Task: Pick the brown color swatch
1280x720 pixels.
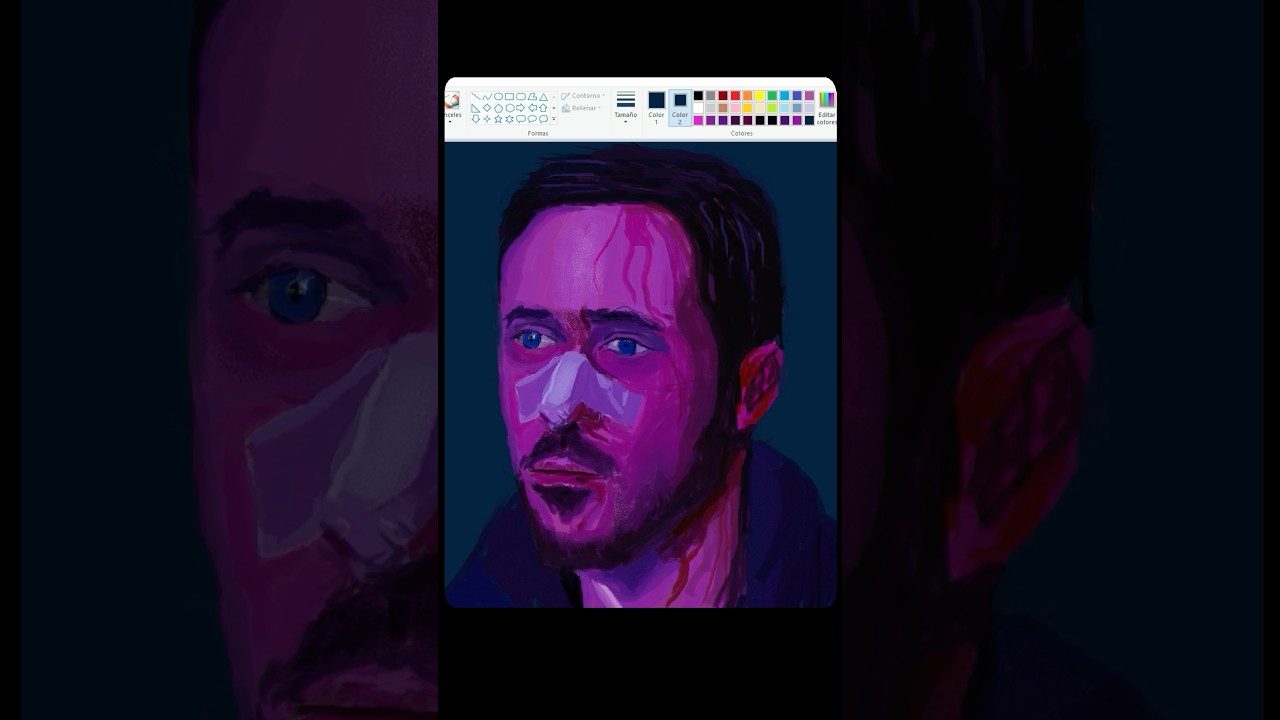Action: tap(723, 108)
